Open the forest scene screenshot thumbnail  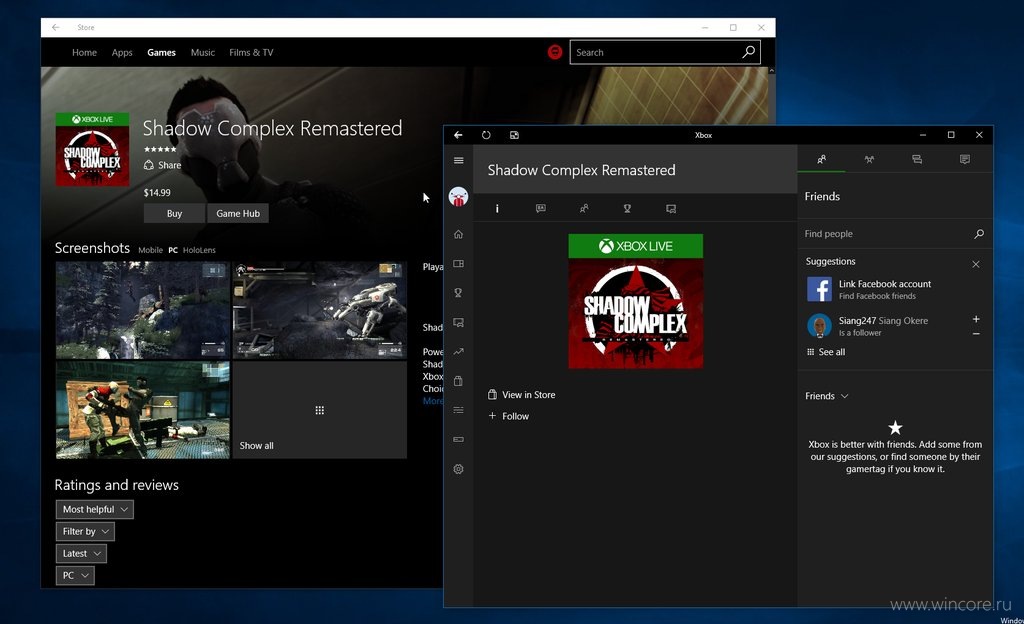point(142,311)
